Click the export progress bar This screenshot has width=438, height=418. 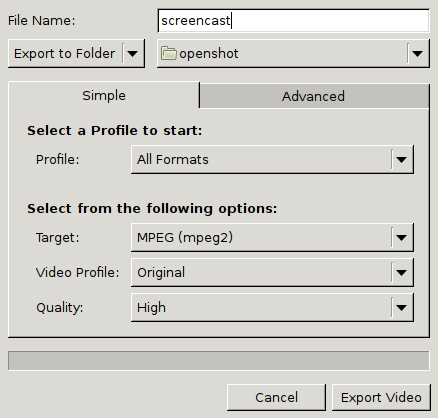click(219, 360)
